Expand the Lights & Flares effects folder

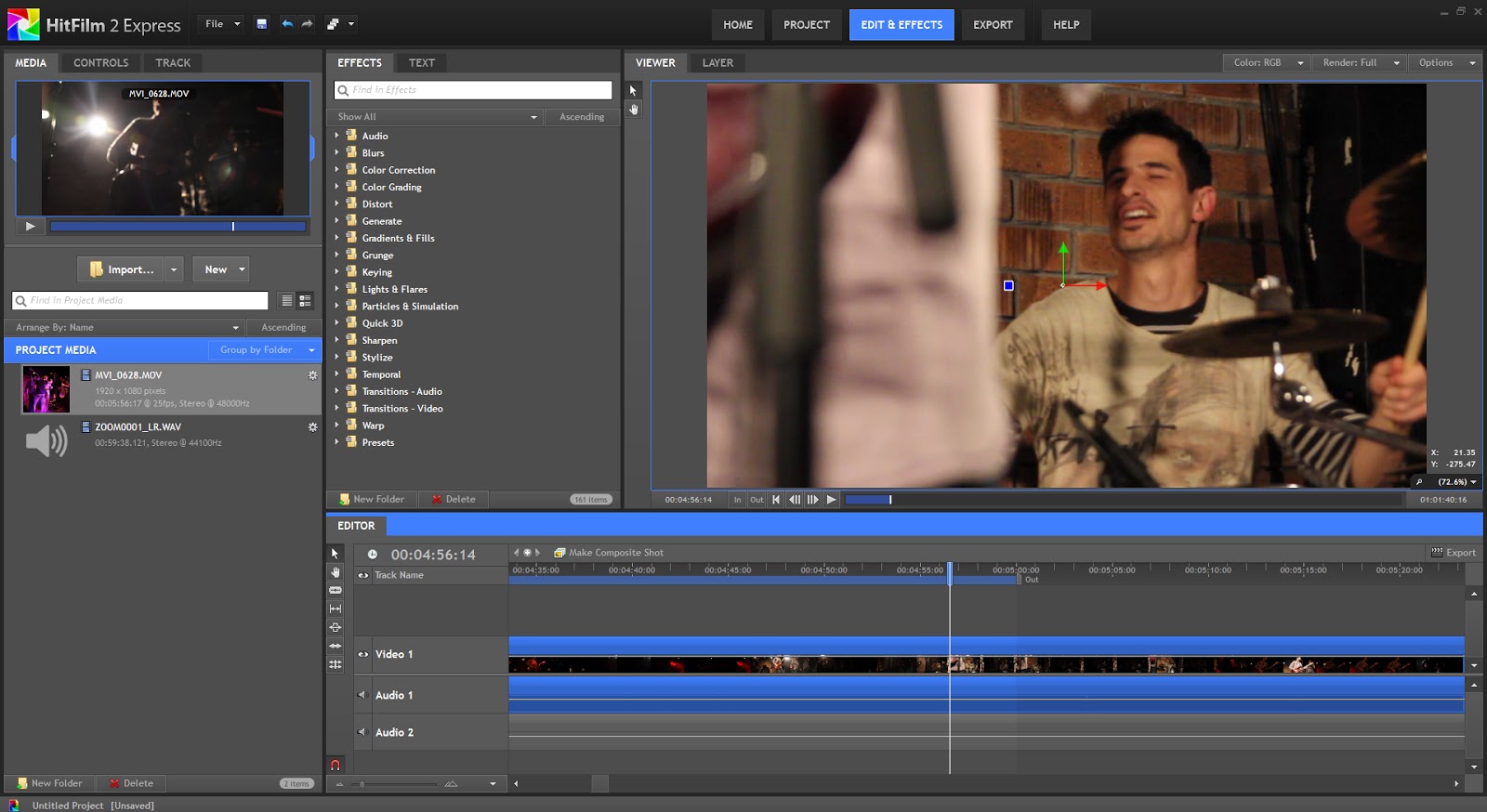[x=336, y=289]
